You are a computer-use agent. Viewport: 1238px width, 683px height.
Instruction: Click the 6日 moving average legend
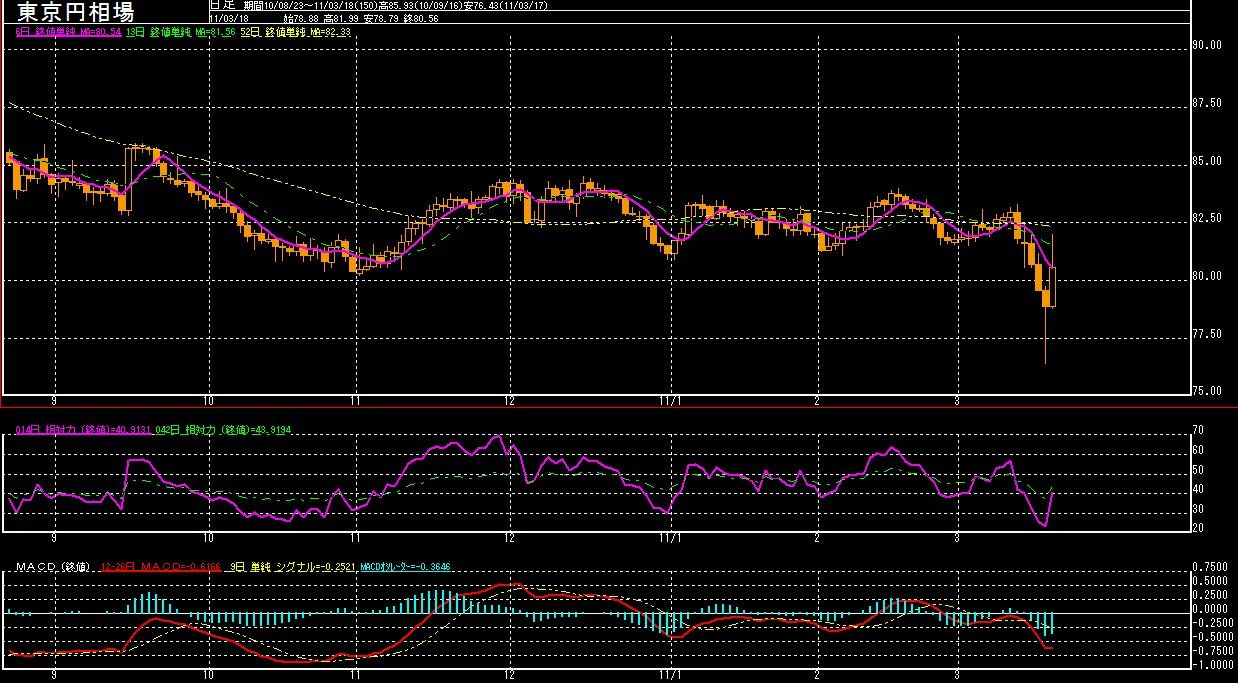pyautogui.click(x=68, y=32)
